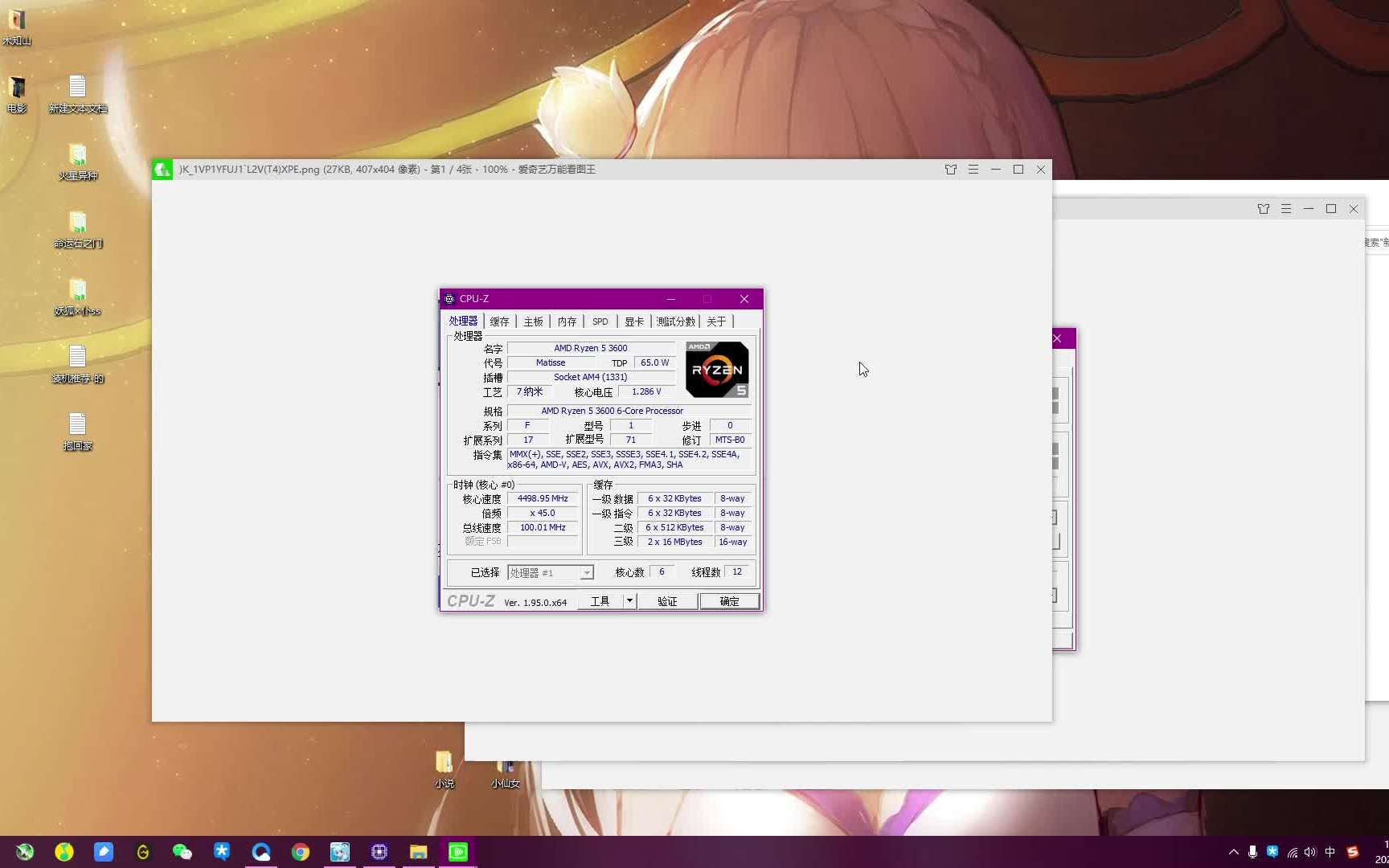Screen dimensions: 1389x868
Task: Open QQ Music from the taskbar
Action: pyautogui.click(x=64, y=852)
